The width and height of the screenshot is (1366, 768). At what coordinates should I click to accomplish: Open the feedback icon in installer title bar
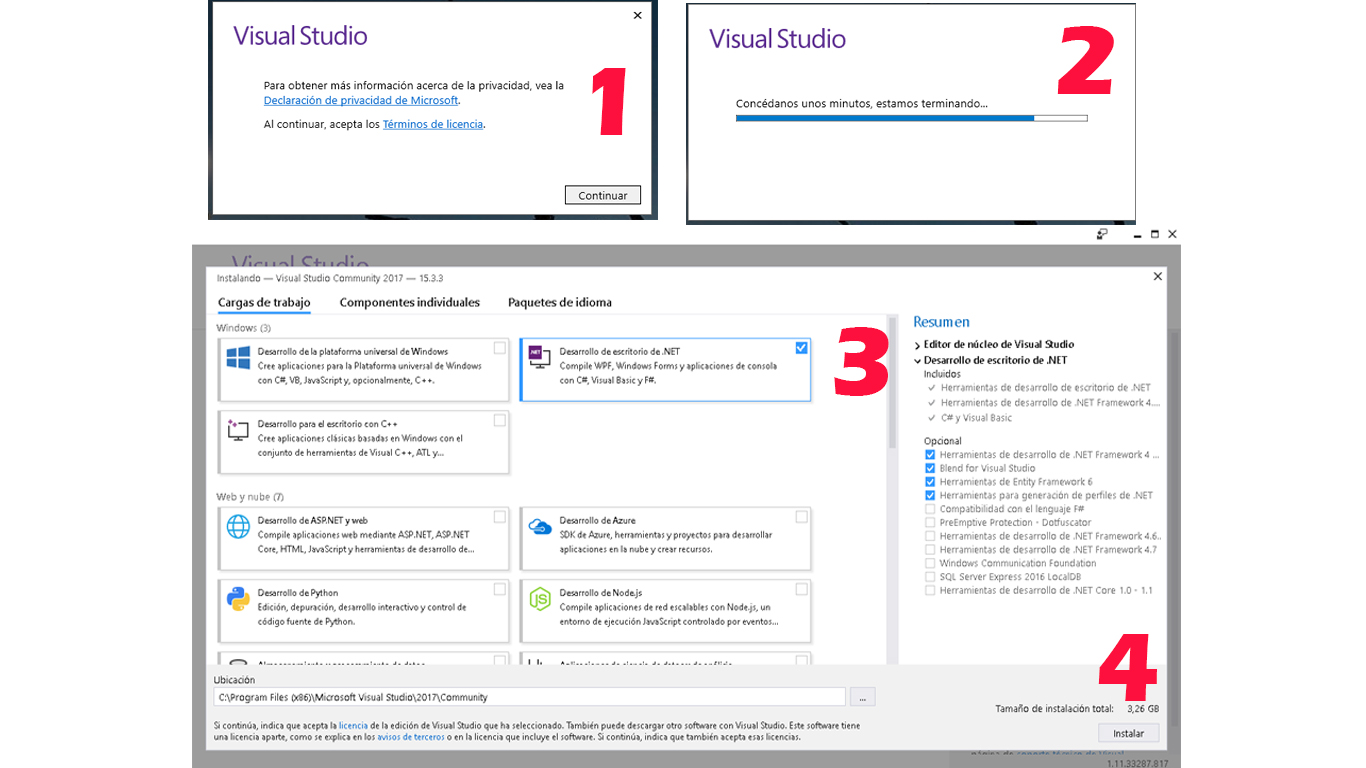1102,234
